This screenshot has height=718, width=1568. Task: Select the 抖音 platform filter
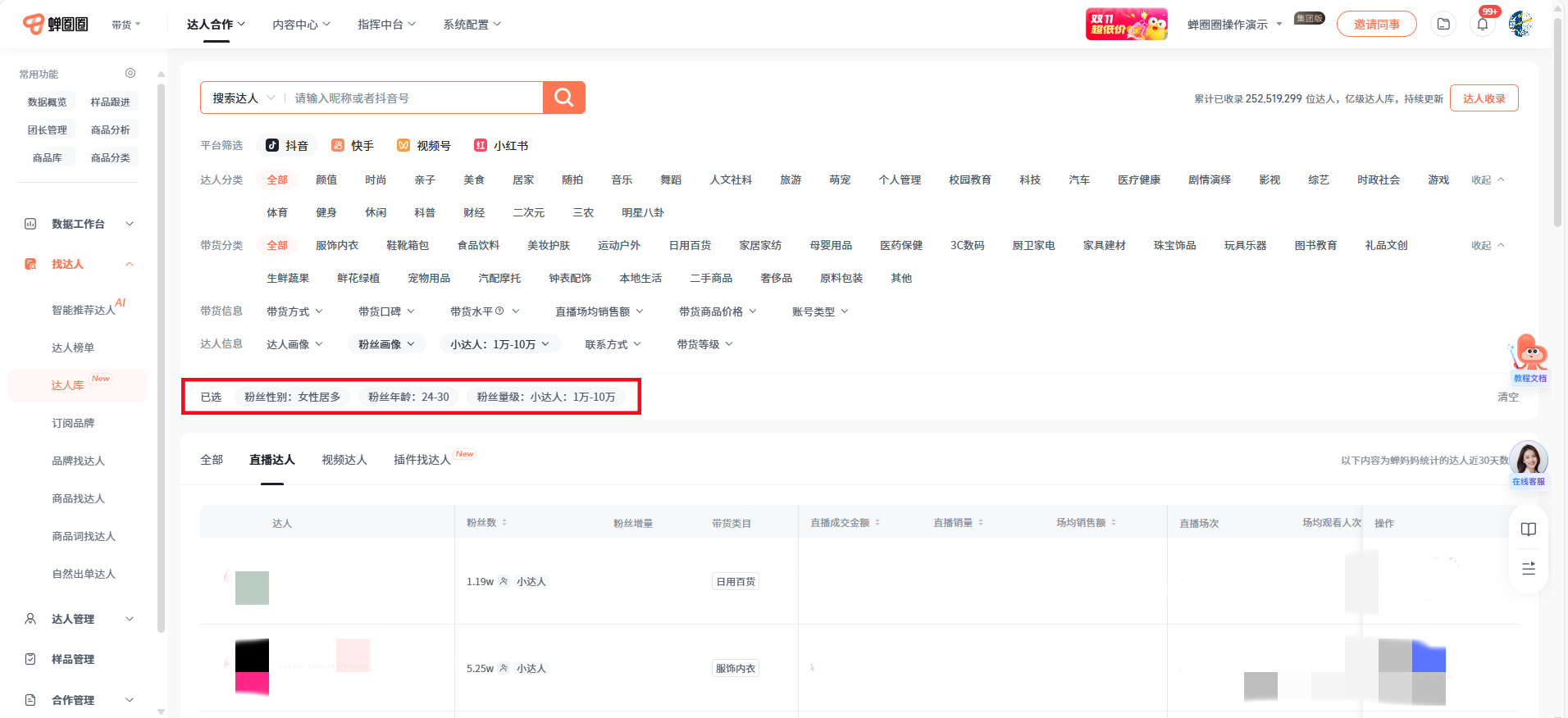click(287, 146)
